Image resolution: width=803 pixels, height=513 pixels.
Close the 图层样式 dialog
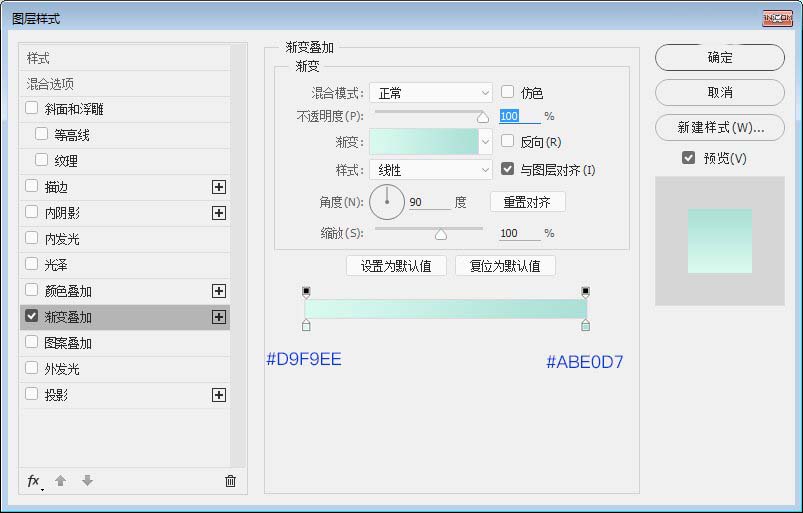click(777, 18)
